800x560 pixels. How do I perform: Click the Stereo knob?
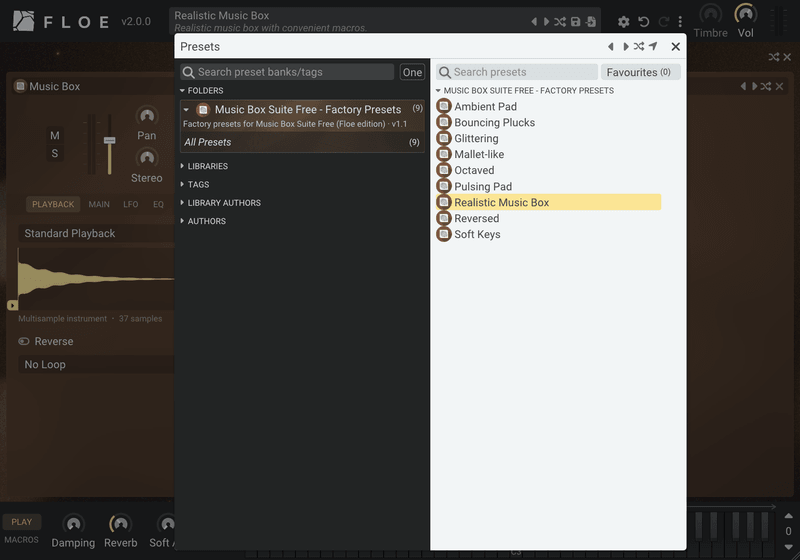(147, 158)
